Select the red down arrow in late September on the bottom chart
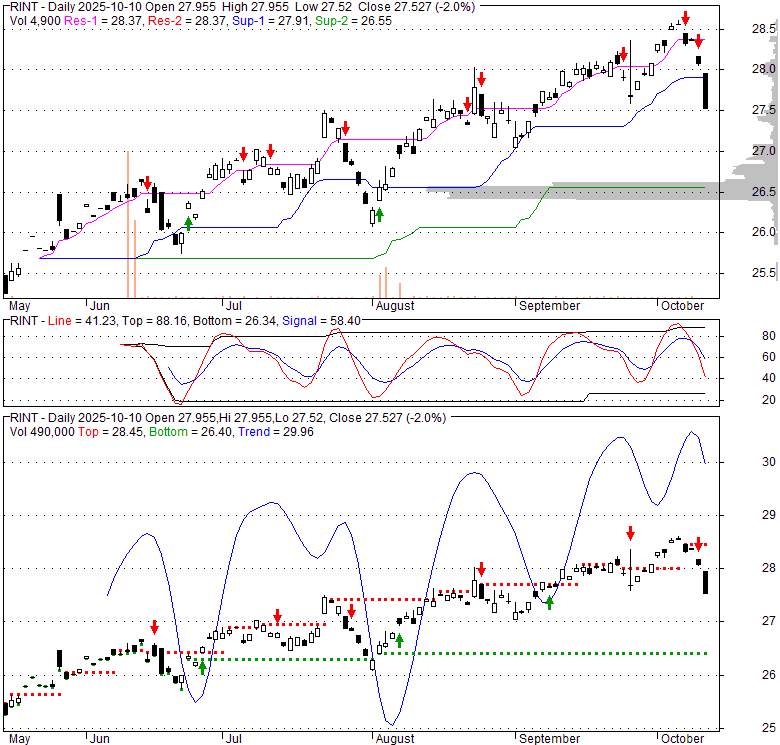This screenshot has height=745, width=780. pyautogui.click(x=630, y=533)
